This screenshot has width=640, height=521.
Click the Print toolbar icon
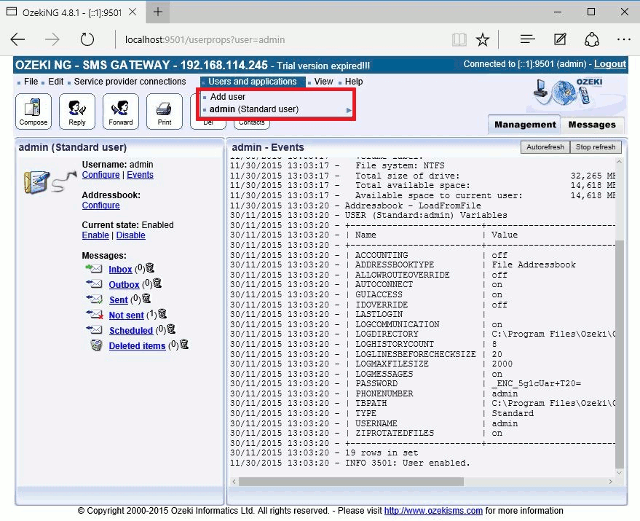[x=164, y=111]
